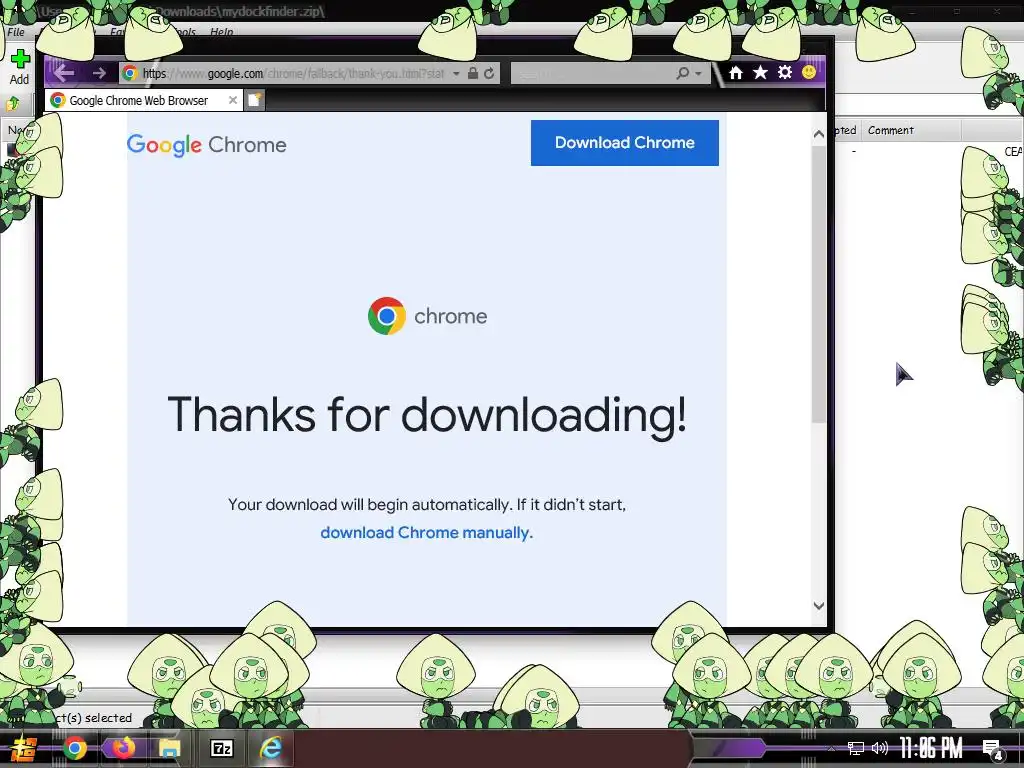Open the Start button on the taskbar
The height and width of the screenshot is (768, 1024).
24,748
